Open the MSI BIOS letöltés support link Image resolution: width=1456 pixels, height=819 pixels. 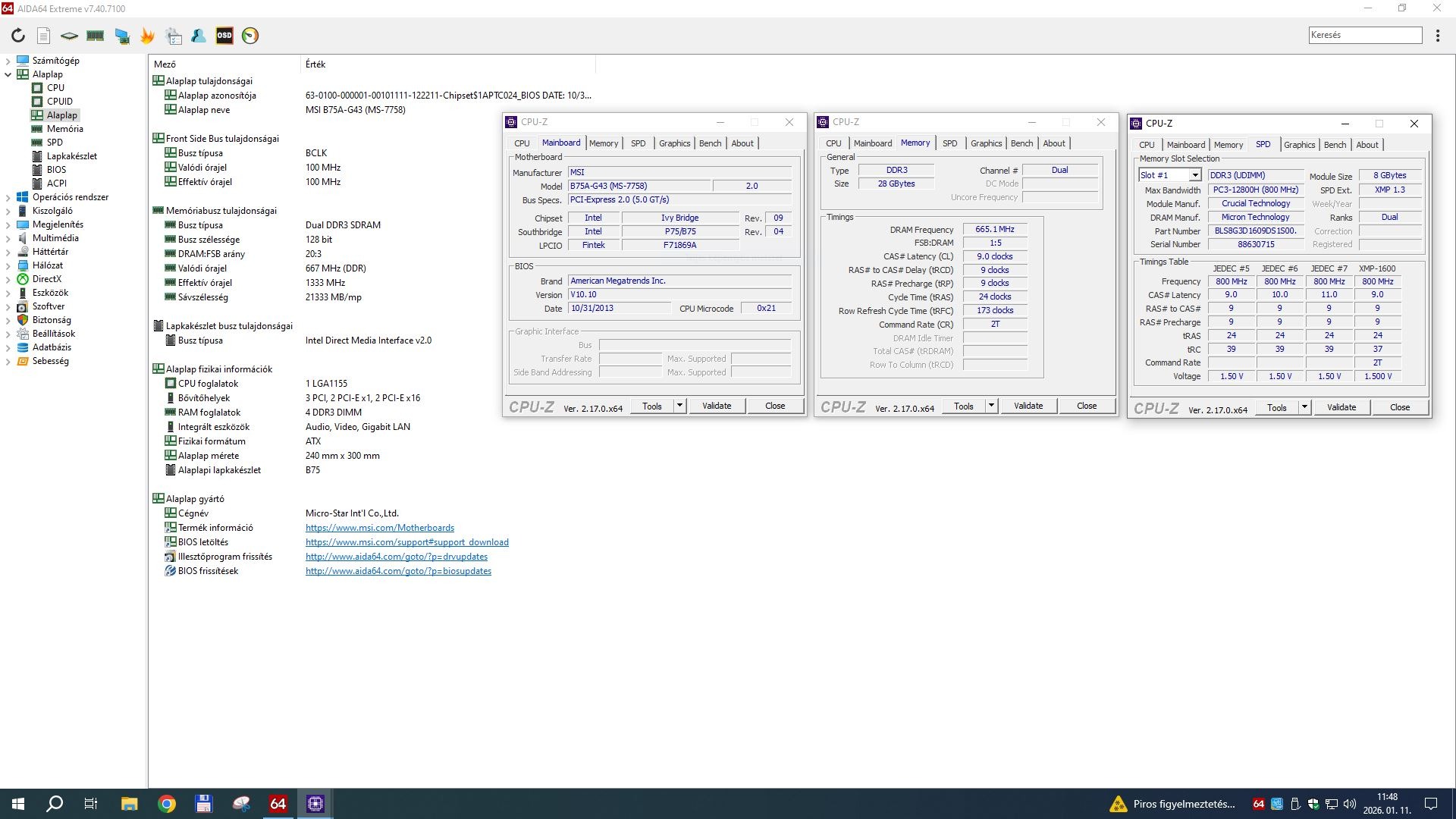click(406, 542)
